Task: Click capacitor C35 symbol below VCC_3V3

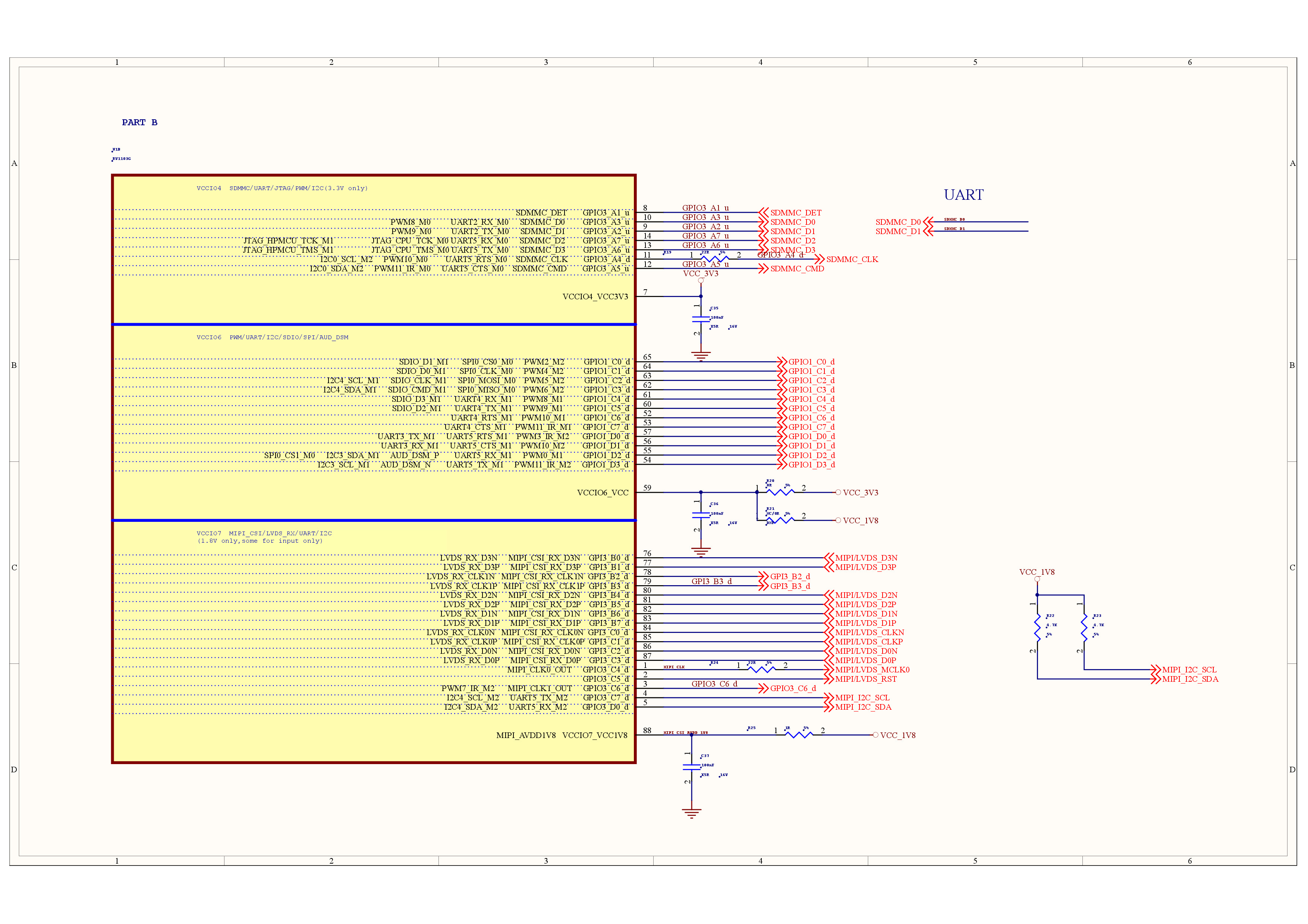Action: point(701,319)
